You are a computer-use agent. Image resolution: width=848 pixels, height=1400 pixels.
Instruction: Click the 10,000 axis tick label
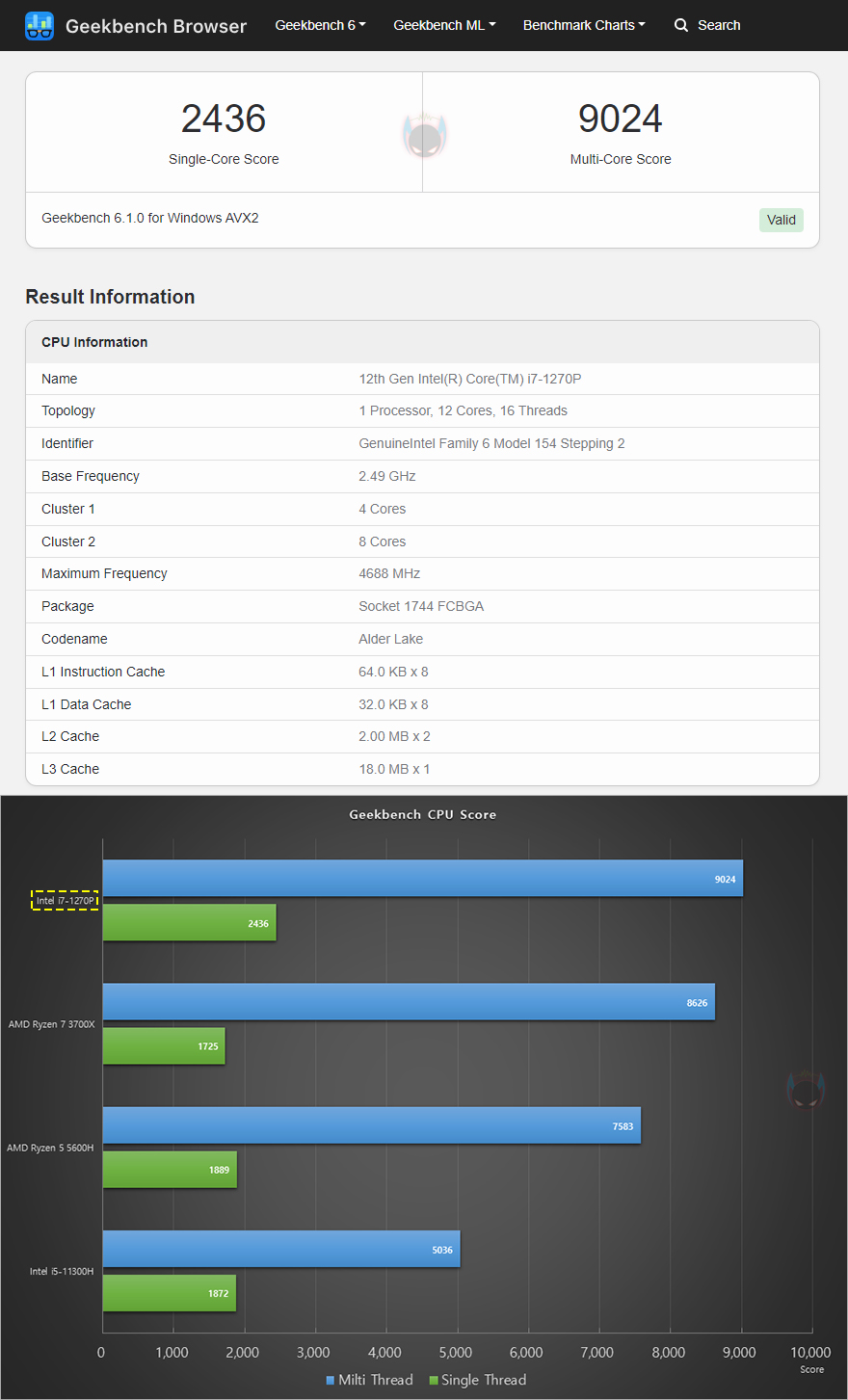coord(810,1353)
